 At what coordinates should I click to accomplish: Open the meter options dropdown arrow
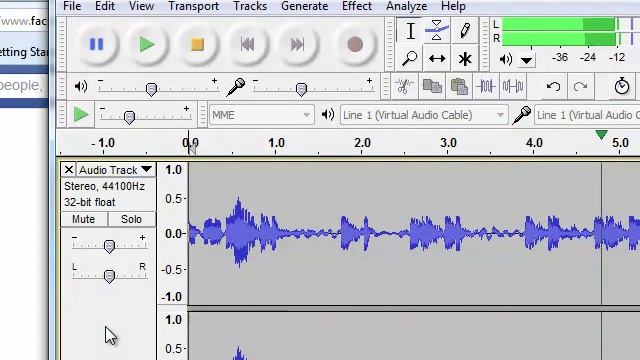coord(527,61)
